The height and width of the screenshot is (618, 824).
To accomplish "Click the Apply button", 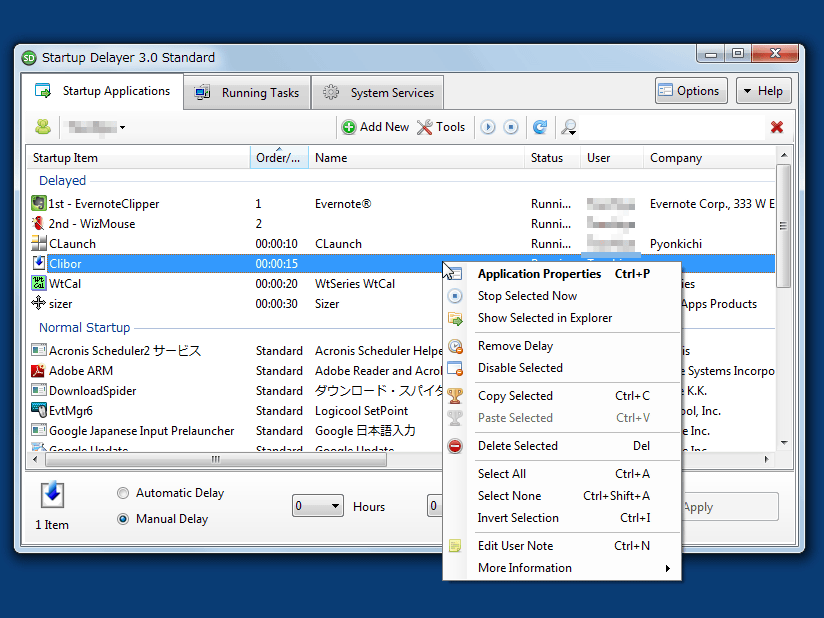I will pos(730,507).
